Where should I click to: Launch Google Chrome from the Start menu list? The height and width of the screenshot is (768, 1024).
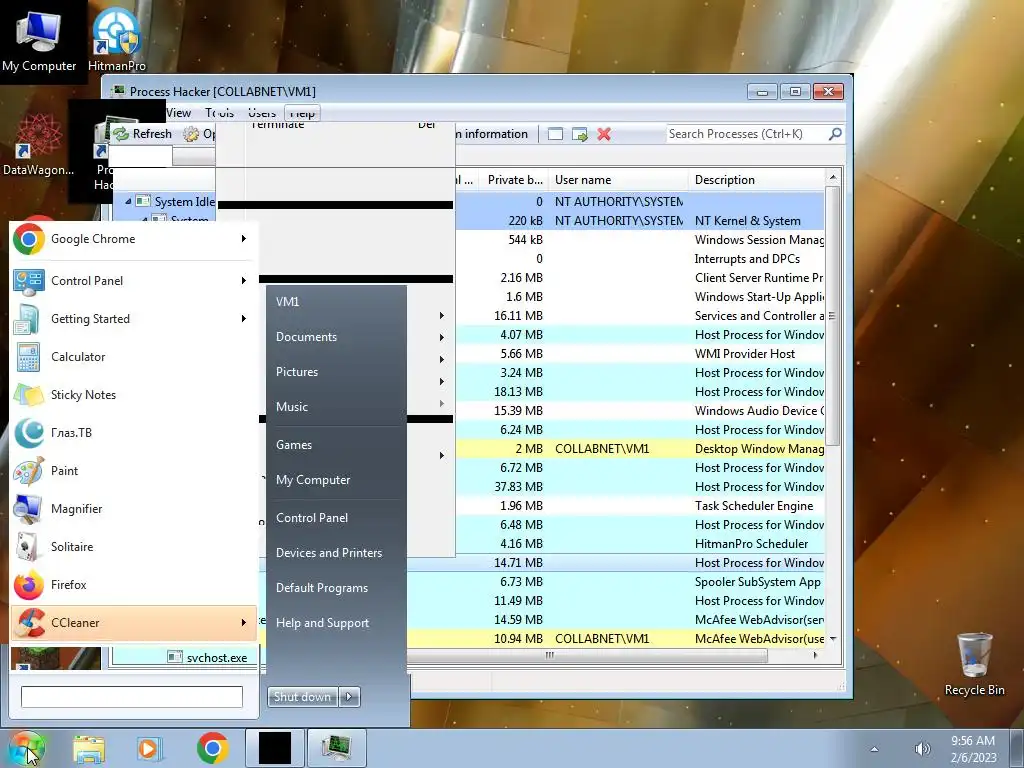[131, 239]
